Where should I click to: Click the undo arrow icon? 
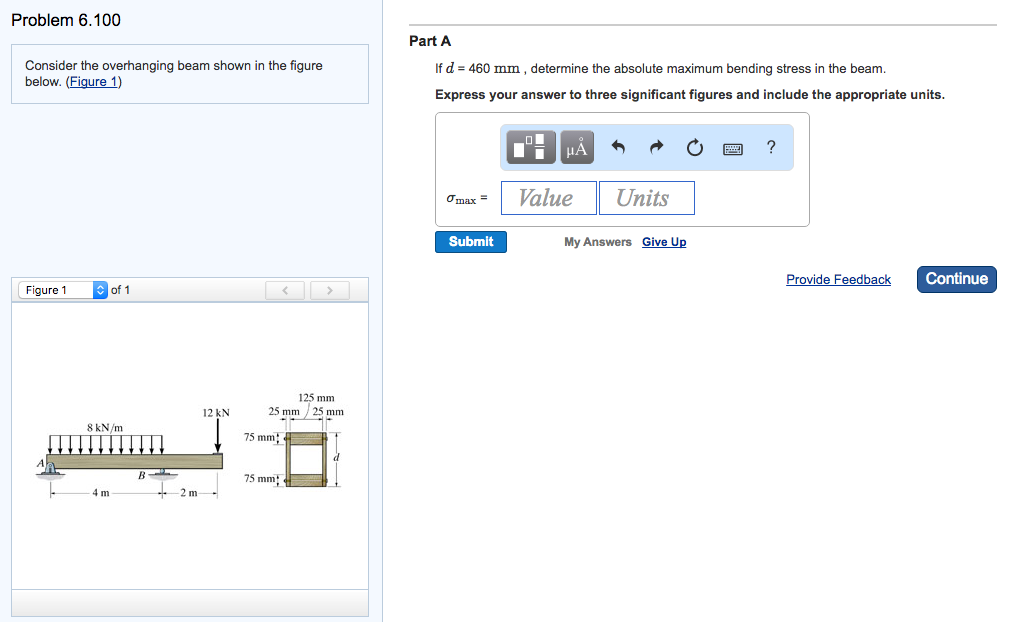(618, 148)
